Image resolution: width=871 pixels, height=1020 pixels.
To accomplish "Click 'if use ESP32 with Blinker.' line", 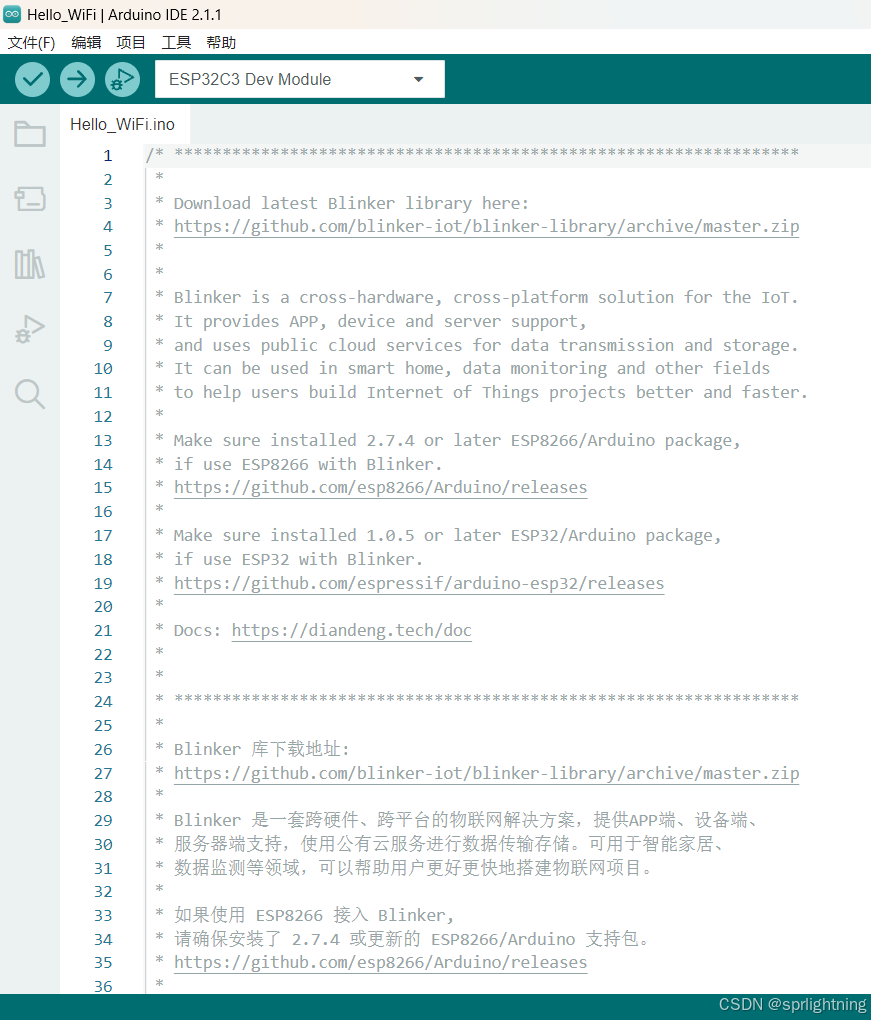I will tap(298, 559).
